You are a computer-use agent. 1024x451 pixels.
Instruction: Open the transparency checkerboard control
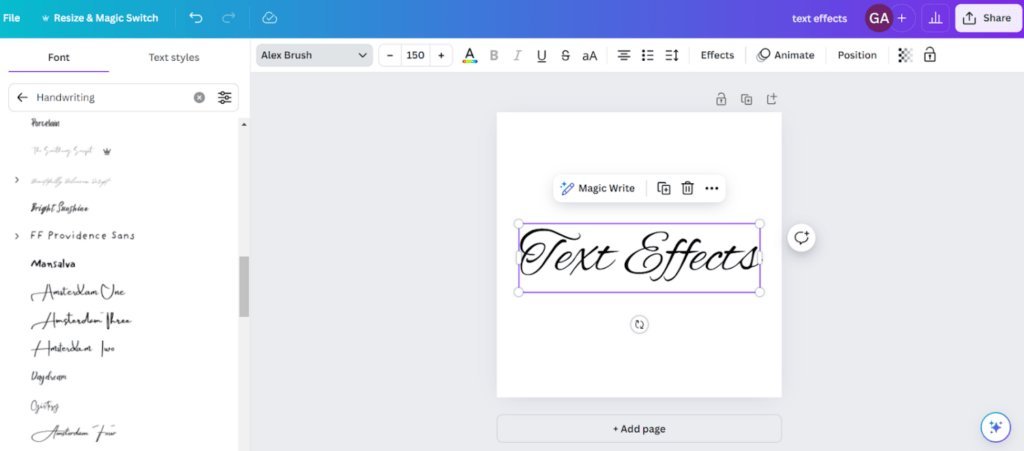pyautogui.click(x=905, y=55)
